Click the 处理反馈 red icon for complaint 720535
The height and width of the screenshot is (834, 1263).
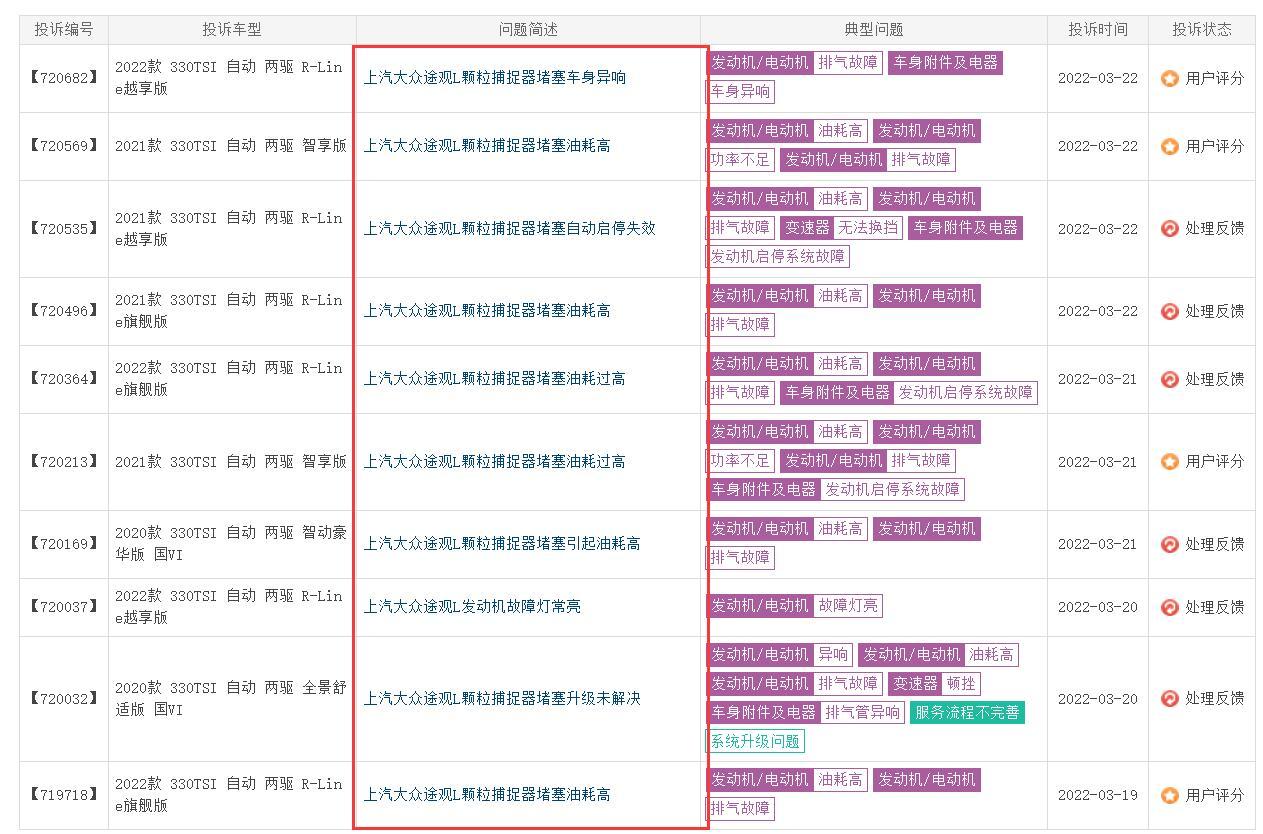[x=1169, y=228]
